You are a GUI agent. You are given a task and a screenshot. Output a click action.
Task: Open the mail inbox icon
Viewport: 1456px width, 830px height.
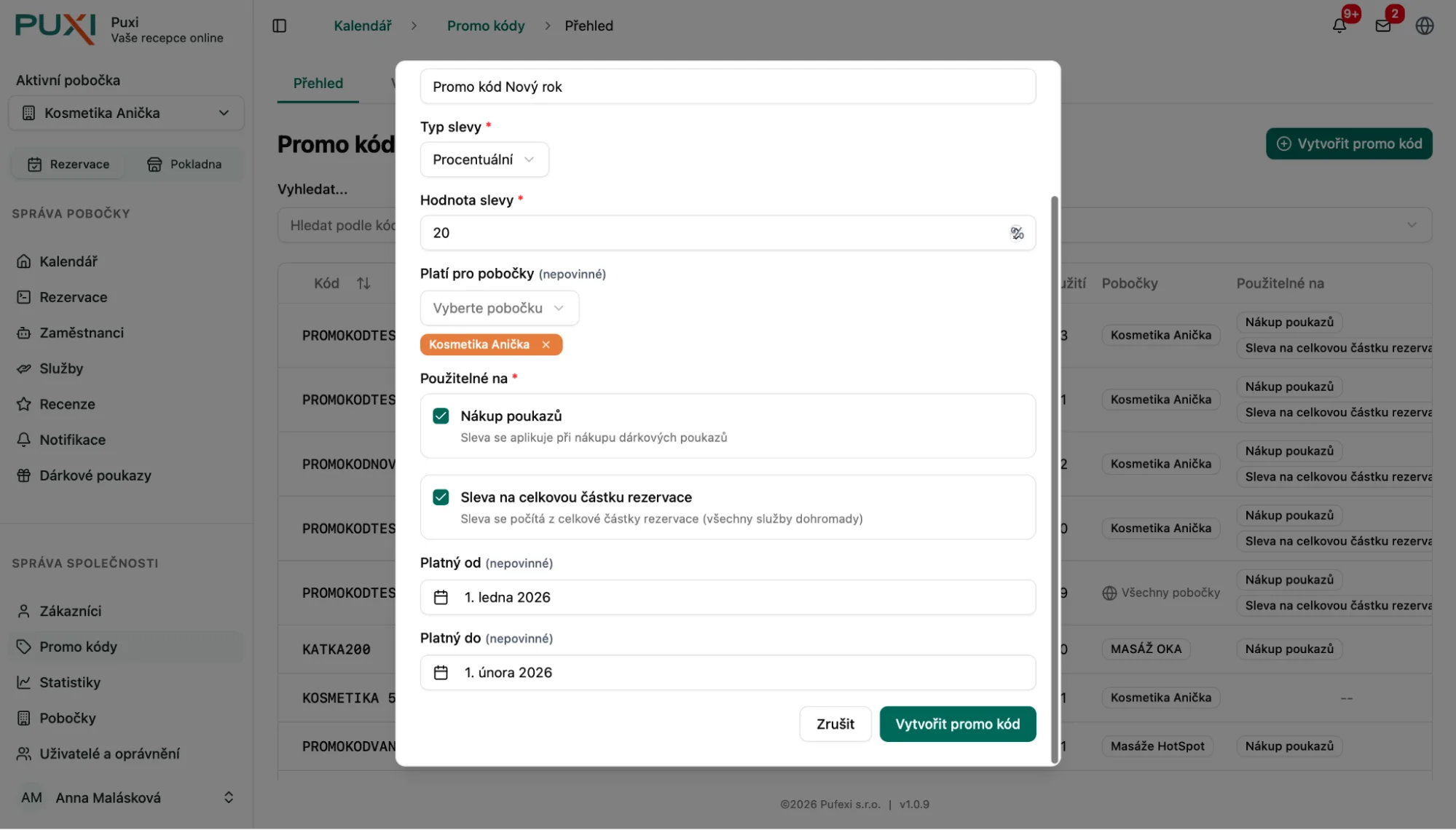pos(1382,26)
